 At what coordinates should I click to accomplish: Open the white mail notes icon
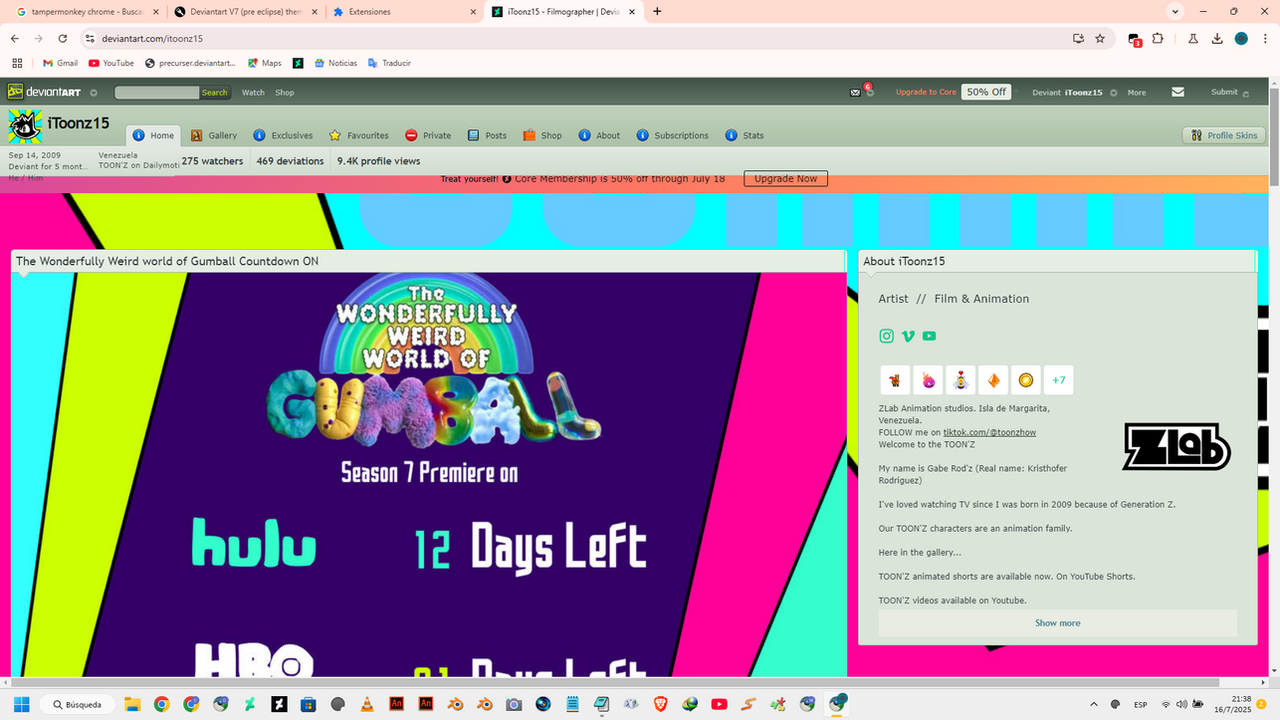(1178, 92)
